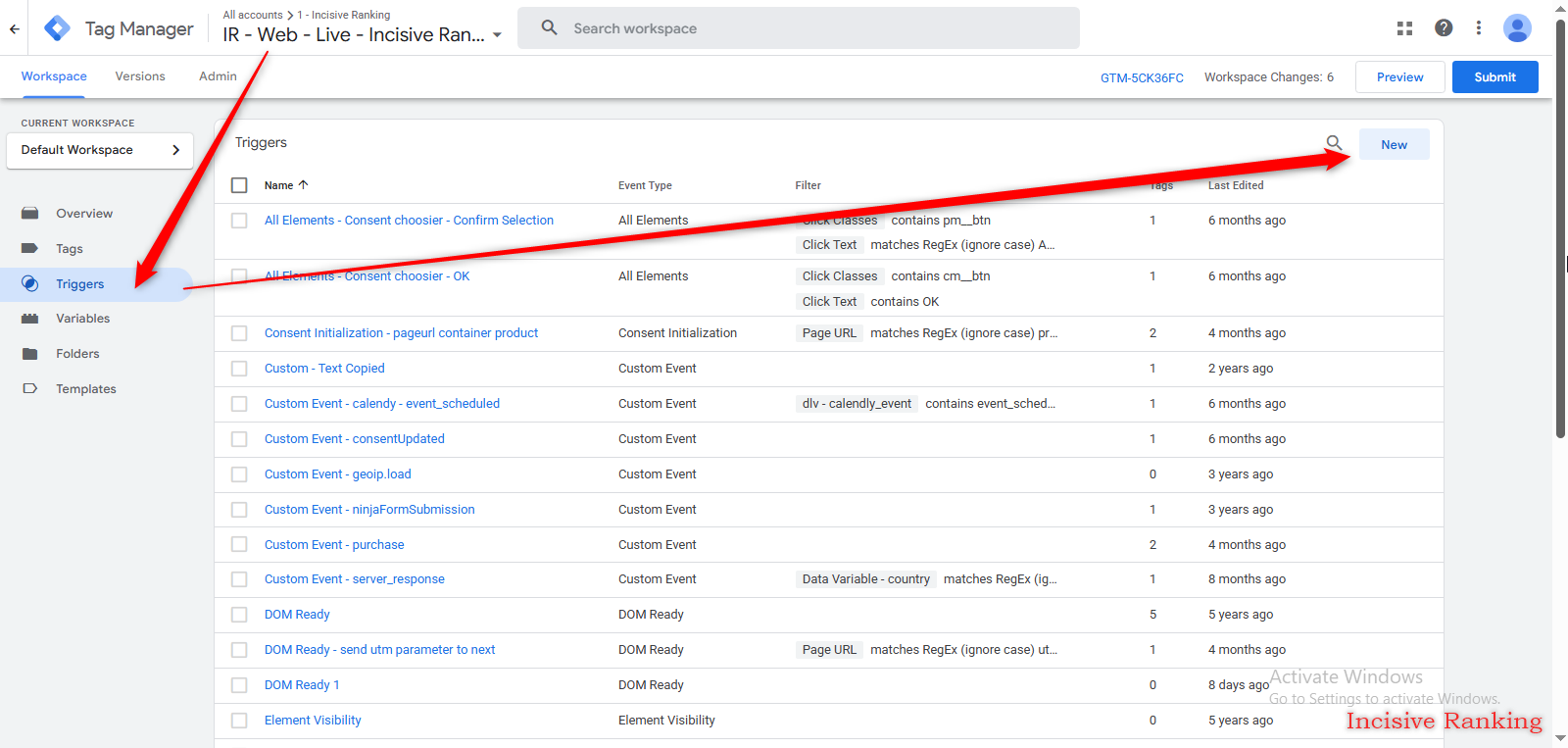1568x748 pixels.
Task: Open Custom - Text Copied trigger
Action: (x=324, y=369)
